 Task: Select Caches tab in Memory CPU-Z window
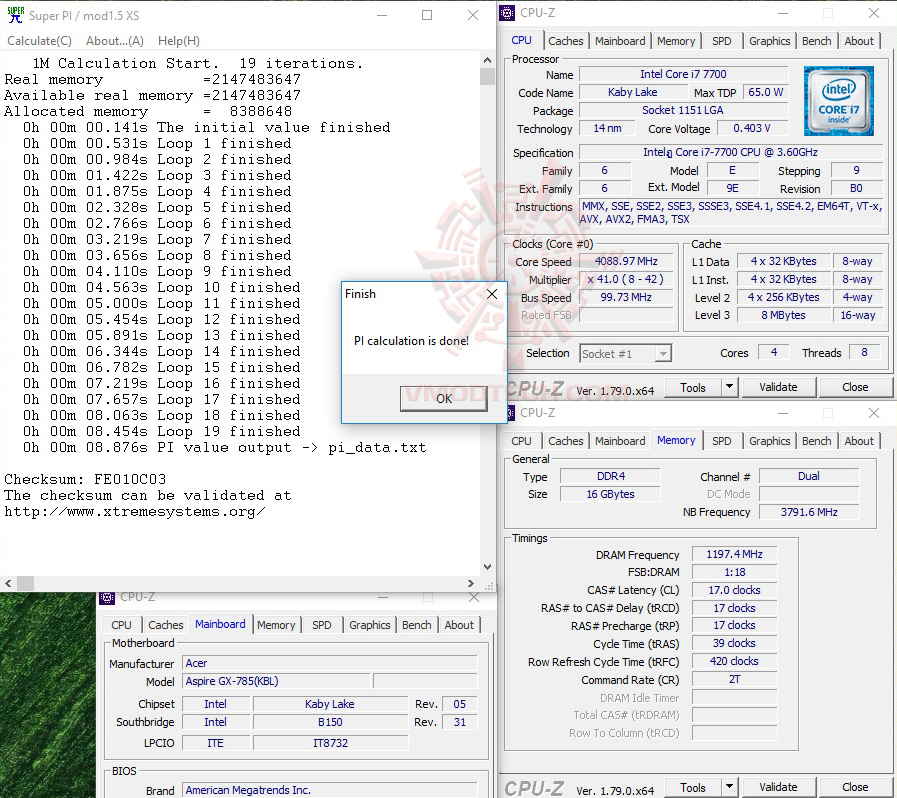tap(565, 440)
